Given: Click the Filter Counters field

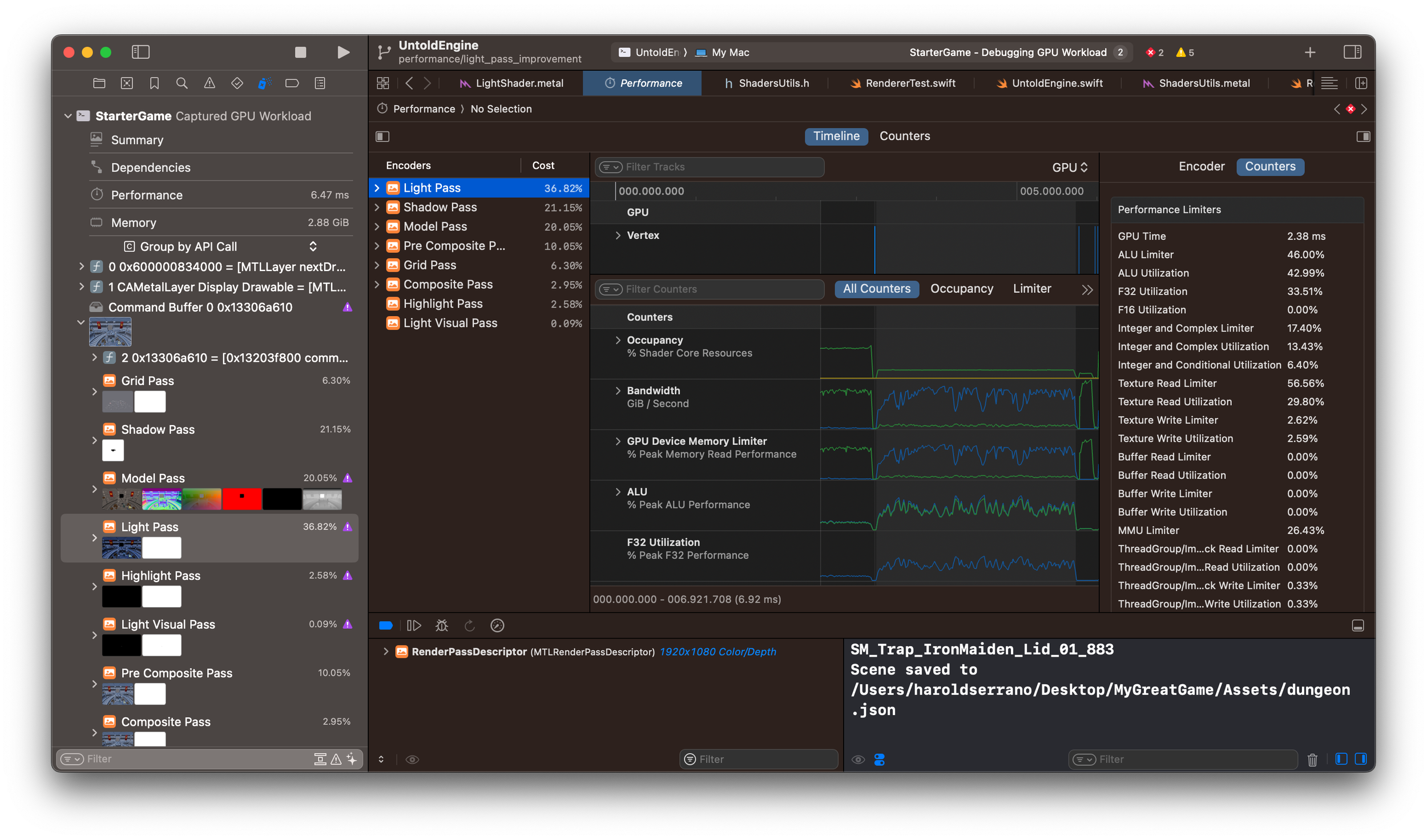Looking at the screenshot, I should click(710, 289).
